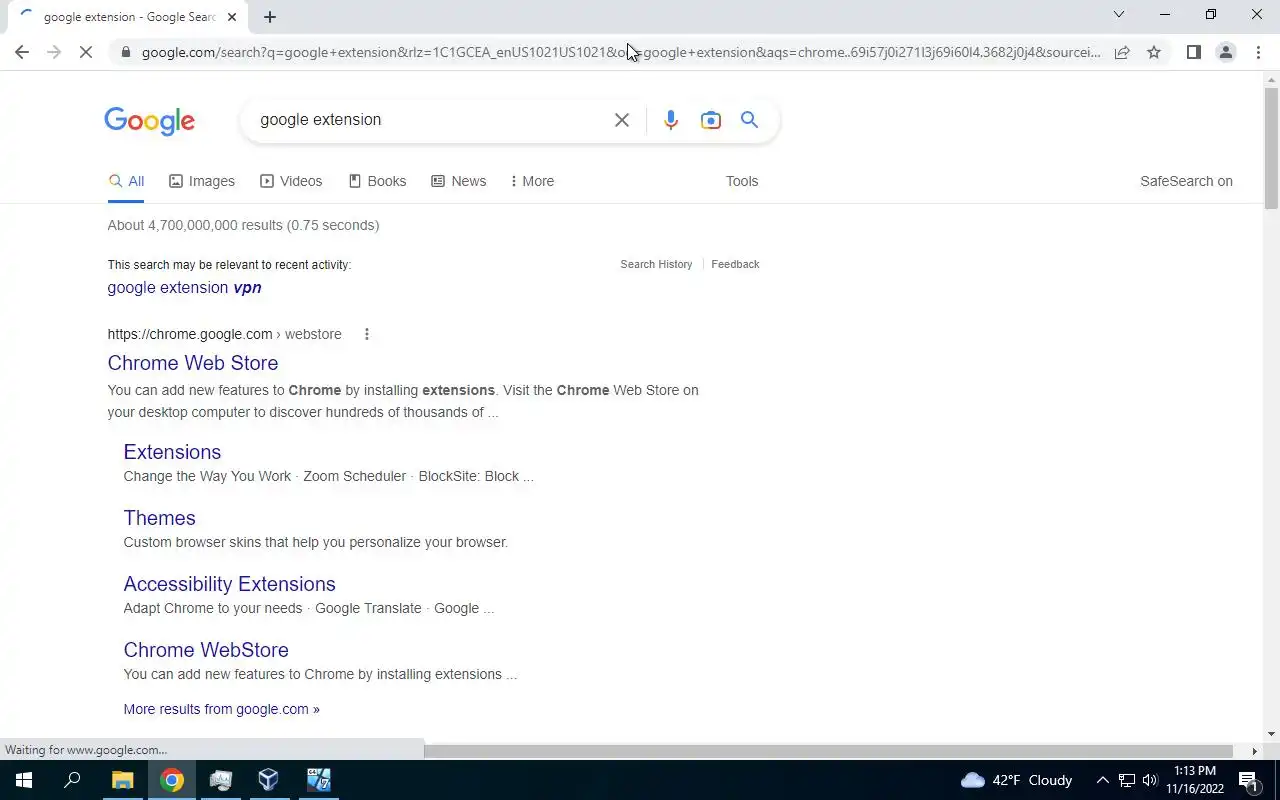Search by image with camera icon
Viewport: 1280px width, 800px height.
(x=711, y=120)
